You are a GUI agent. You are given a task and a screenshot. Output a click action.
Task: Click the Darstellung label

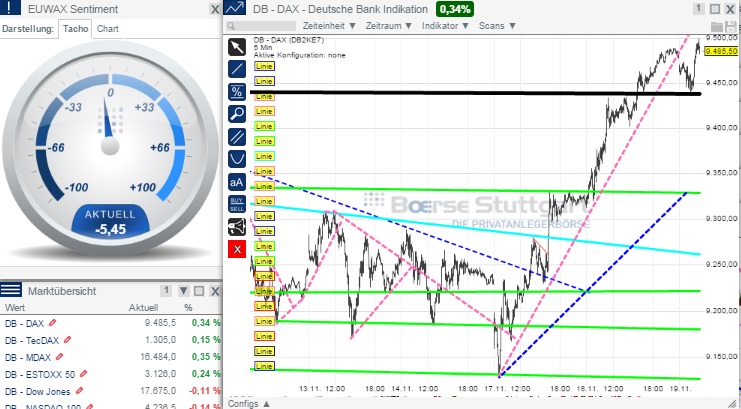(27, 29)
